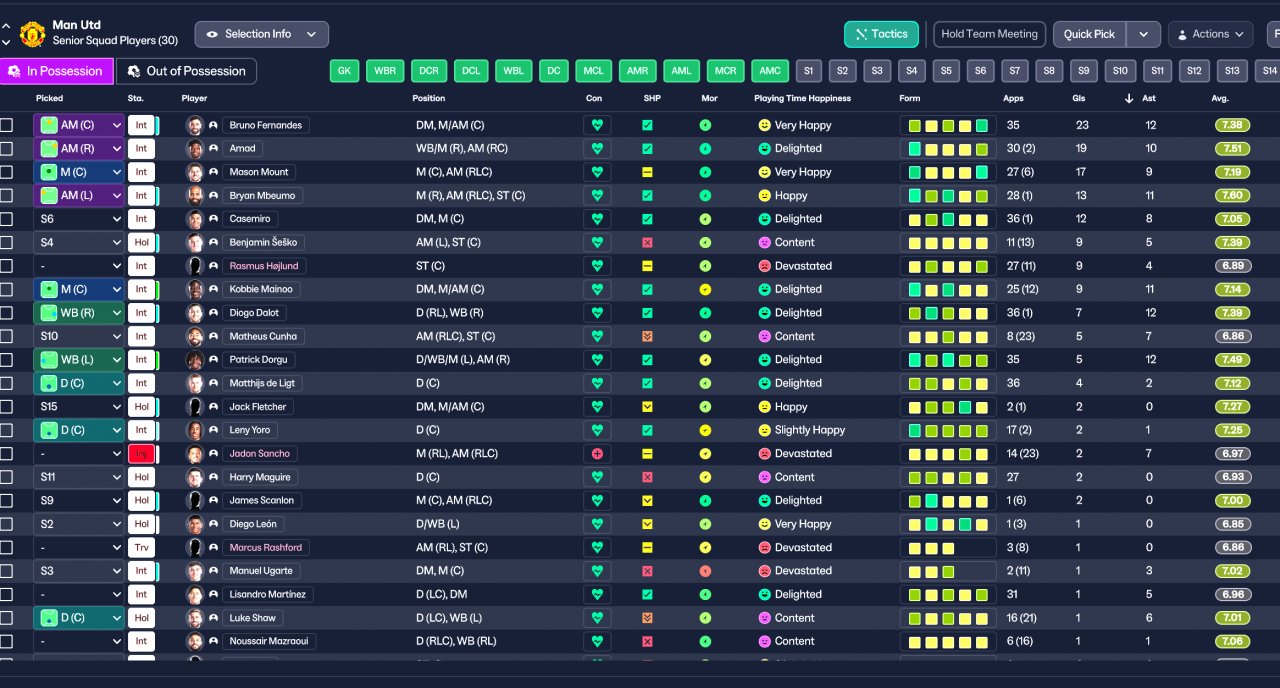Viewport: 1280px width, 688px height.
Task: Tick the checkbox for Casemiro
Action: tap(7, 219)
